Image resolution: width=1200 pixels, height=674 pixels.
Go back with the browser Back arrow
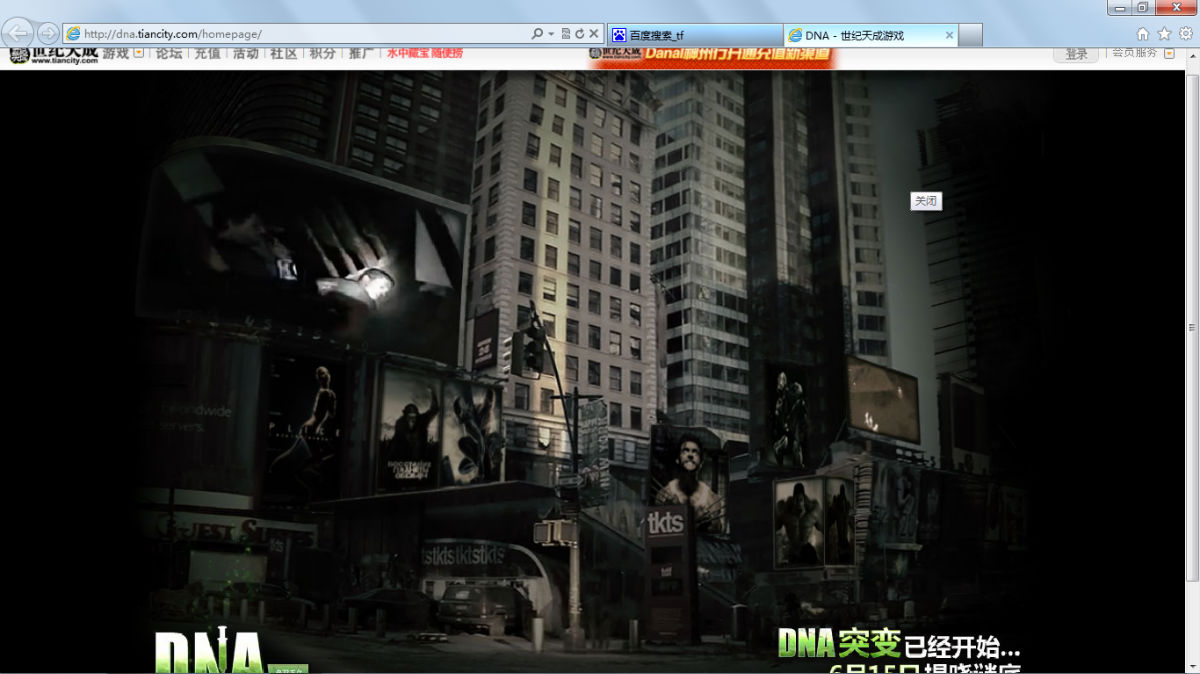[x=19, y=33]
